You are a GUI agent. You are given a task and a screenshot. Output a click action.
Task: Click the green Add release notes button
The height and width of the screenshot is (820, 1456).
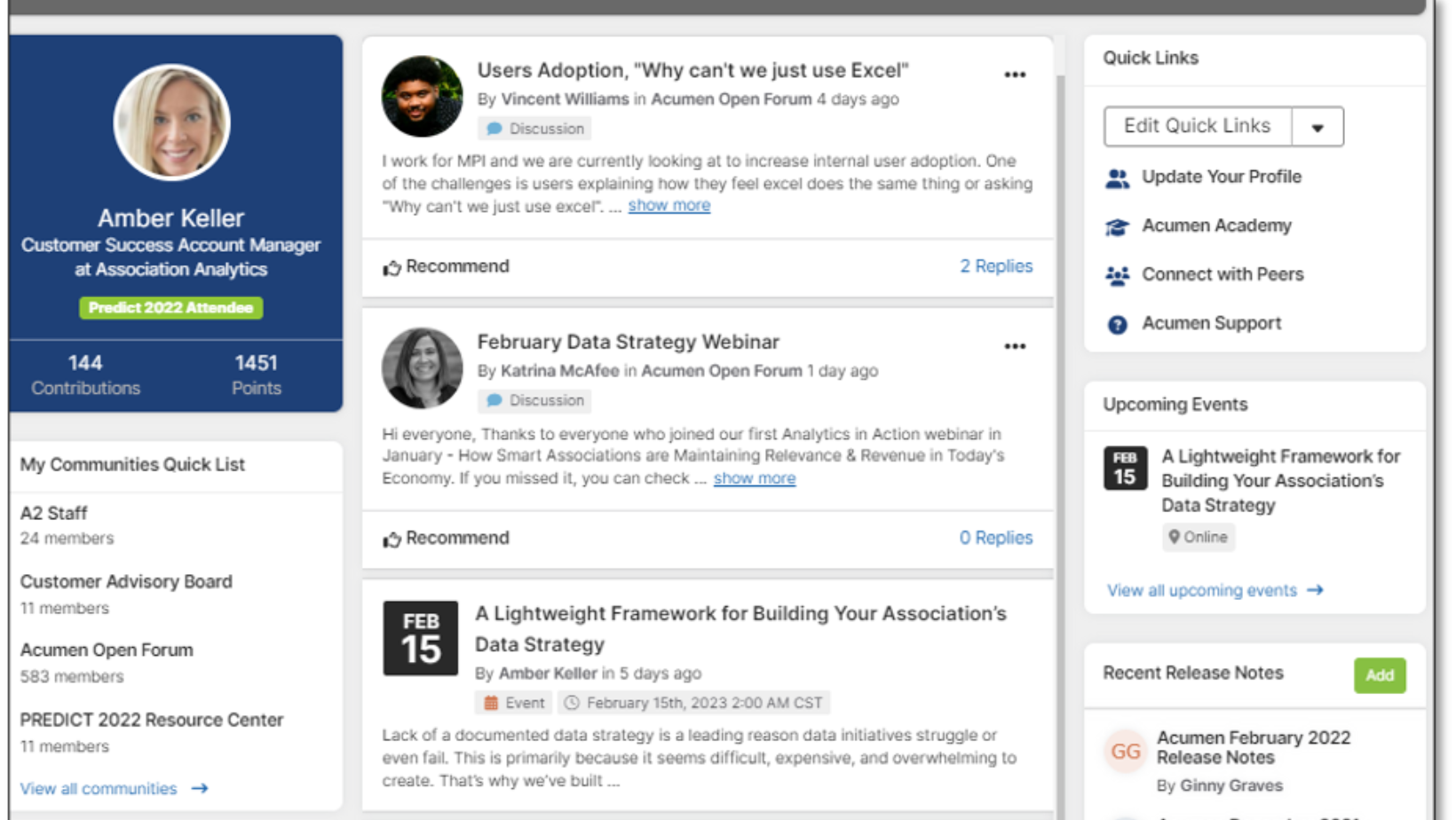click(1379, 675)
